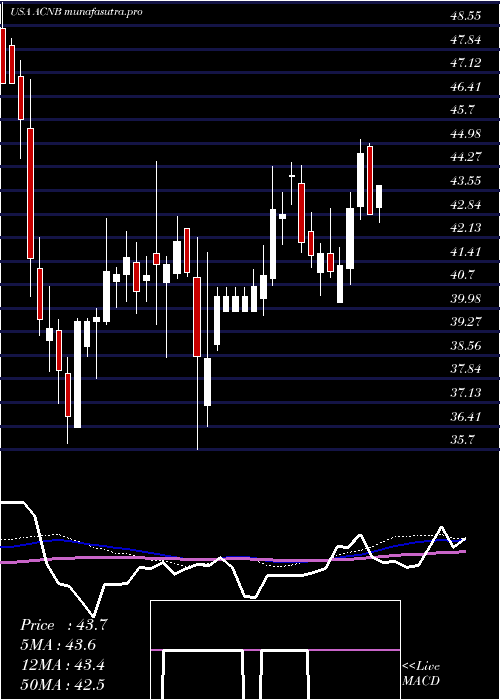Click the MACD histogram box panel
The height and width of the screenshot is (700, 500).
tap(275, 650)
